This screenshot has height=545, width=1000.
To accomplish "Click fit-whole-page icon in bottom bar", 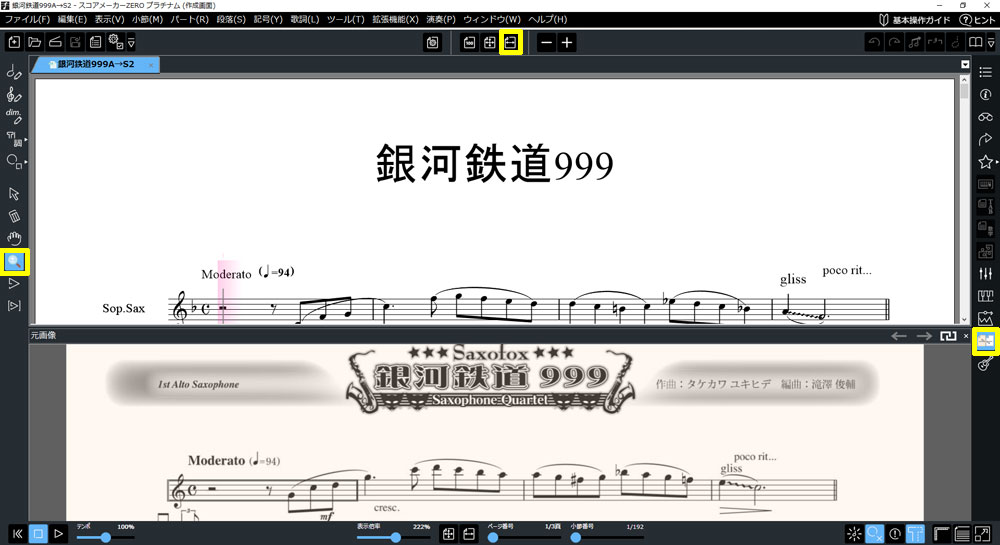I will coord(448,534).
